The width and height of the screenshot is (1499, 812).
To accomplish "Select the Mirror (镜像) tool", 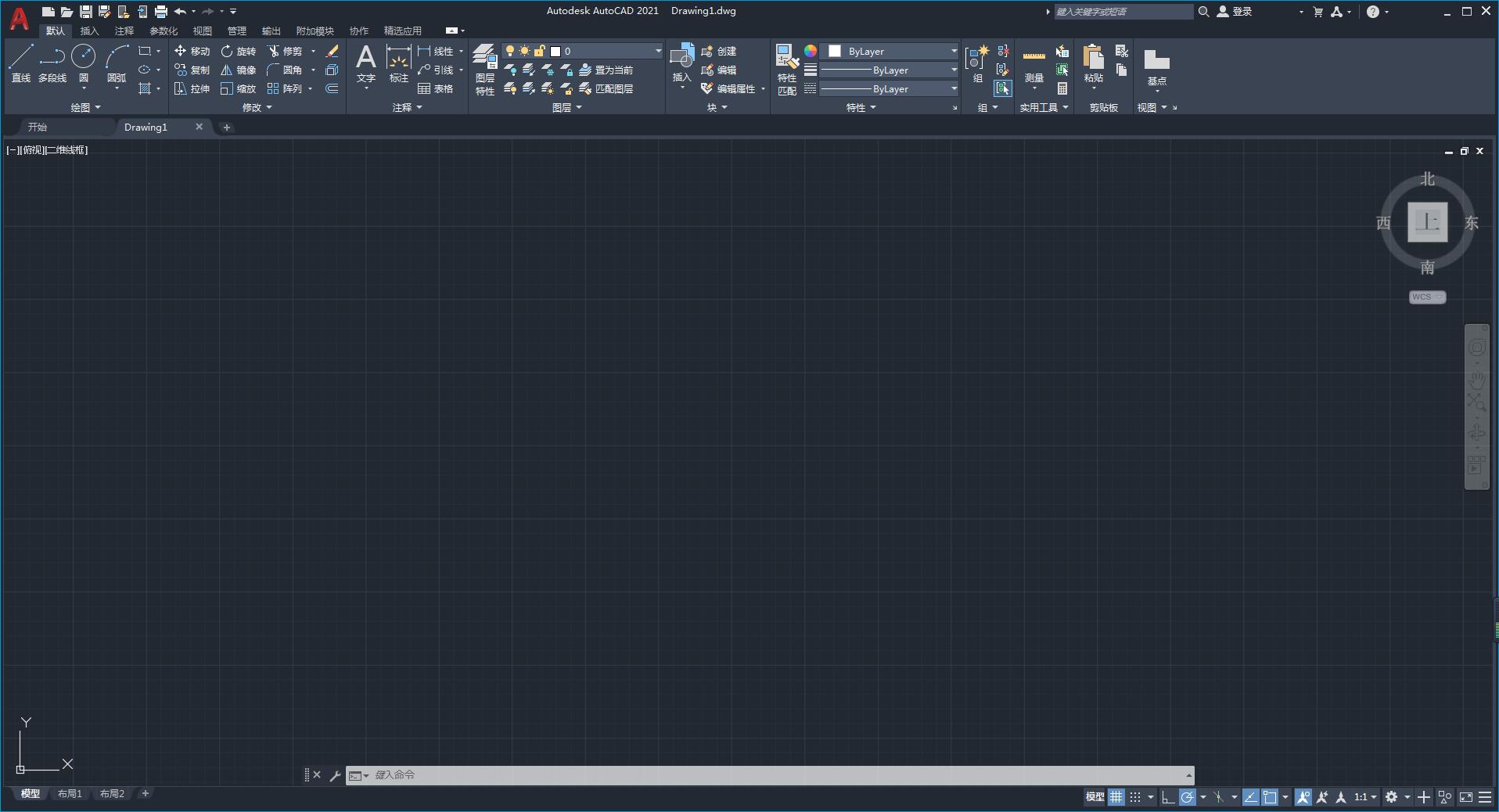I will tap(239, 70).
